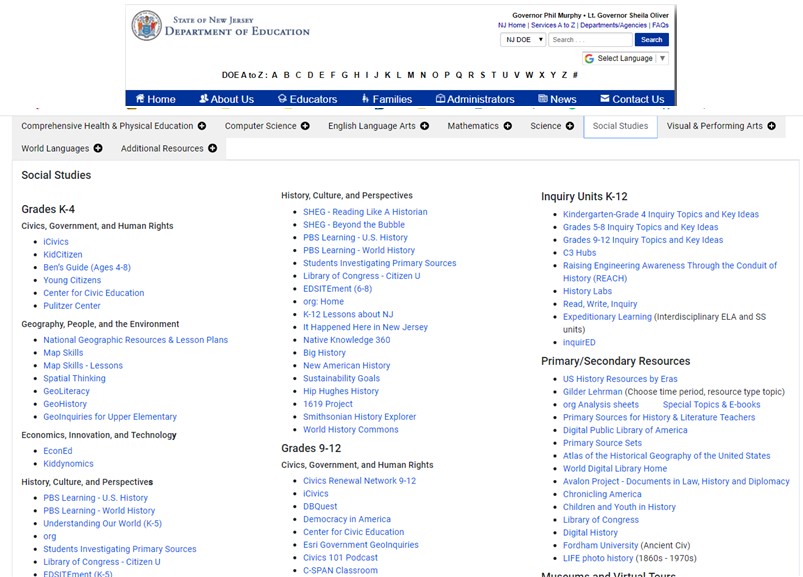Expand Visual & Performing Arts plus icon

[x=772, y=126]
